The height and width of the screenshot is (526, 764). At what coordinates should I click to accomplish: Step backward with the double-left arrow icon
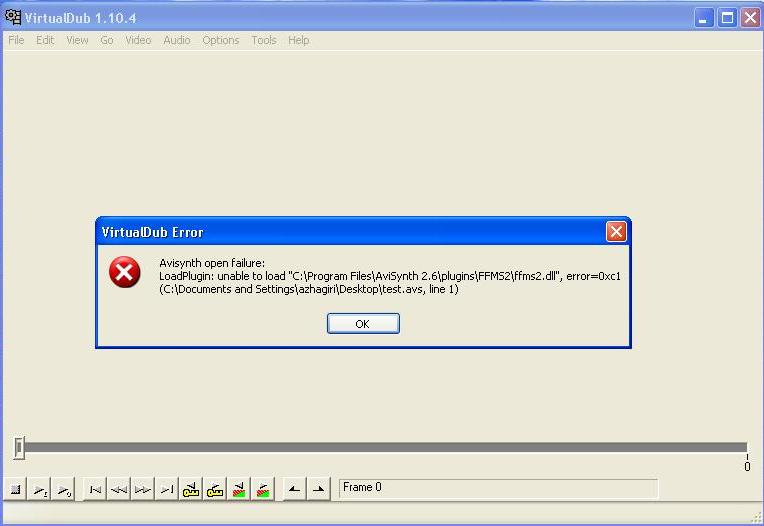pos(119,489)
